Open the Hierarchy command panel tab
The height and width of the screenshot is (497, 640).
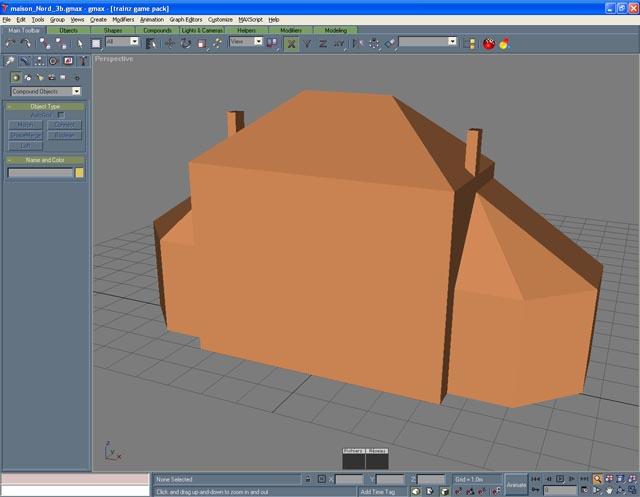[x=38, y=61]
